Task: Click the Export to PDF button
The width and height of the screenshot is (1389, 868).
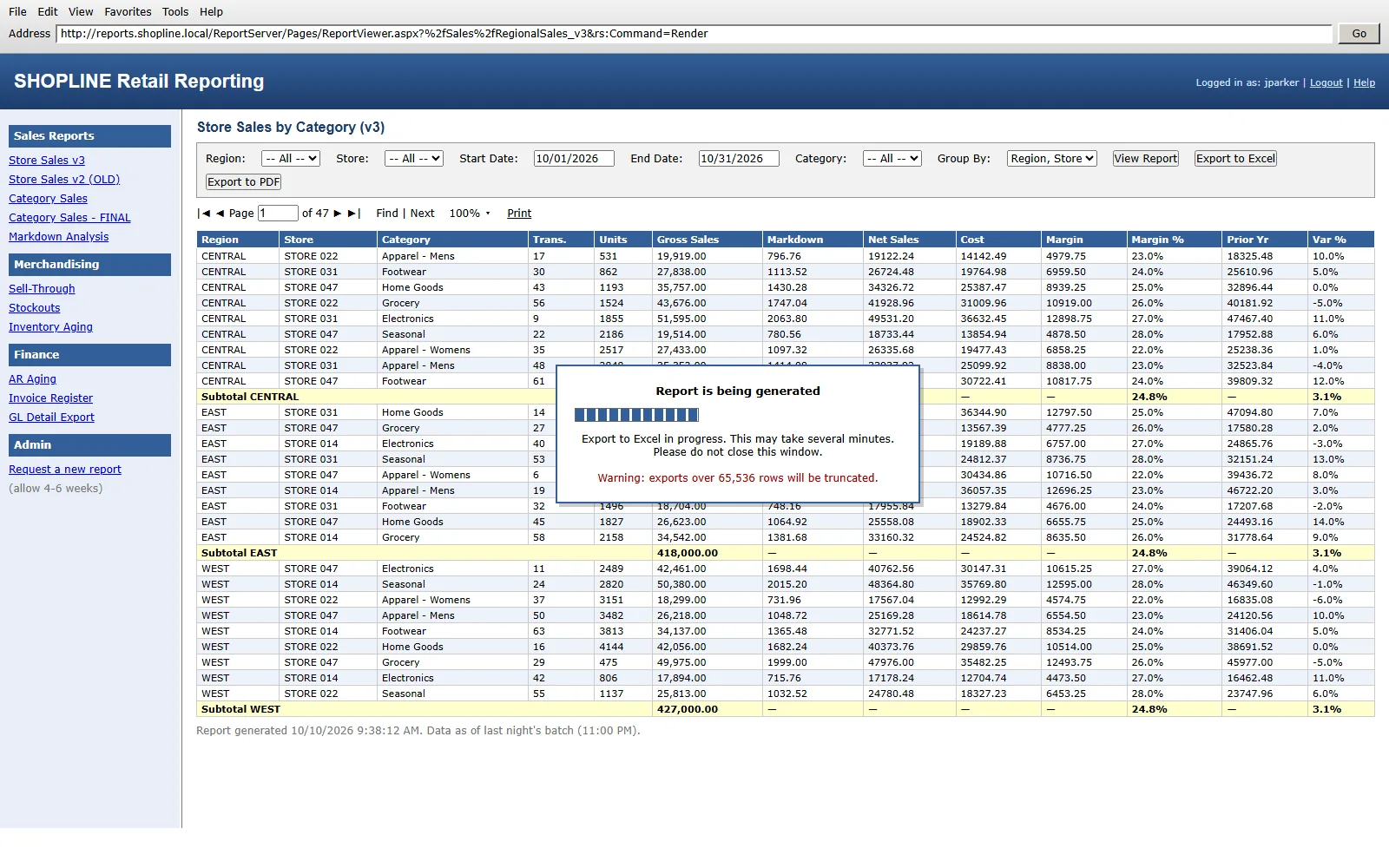Action: 243,182
